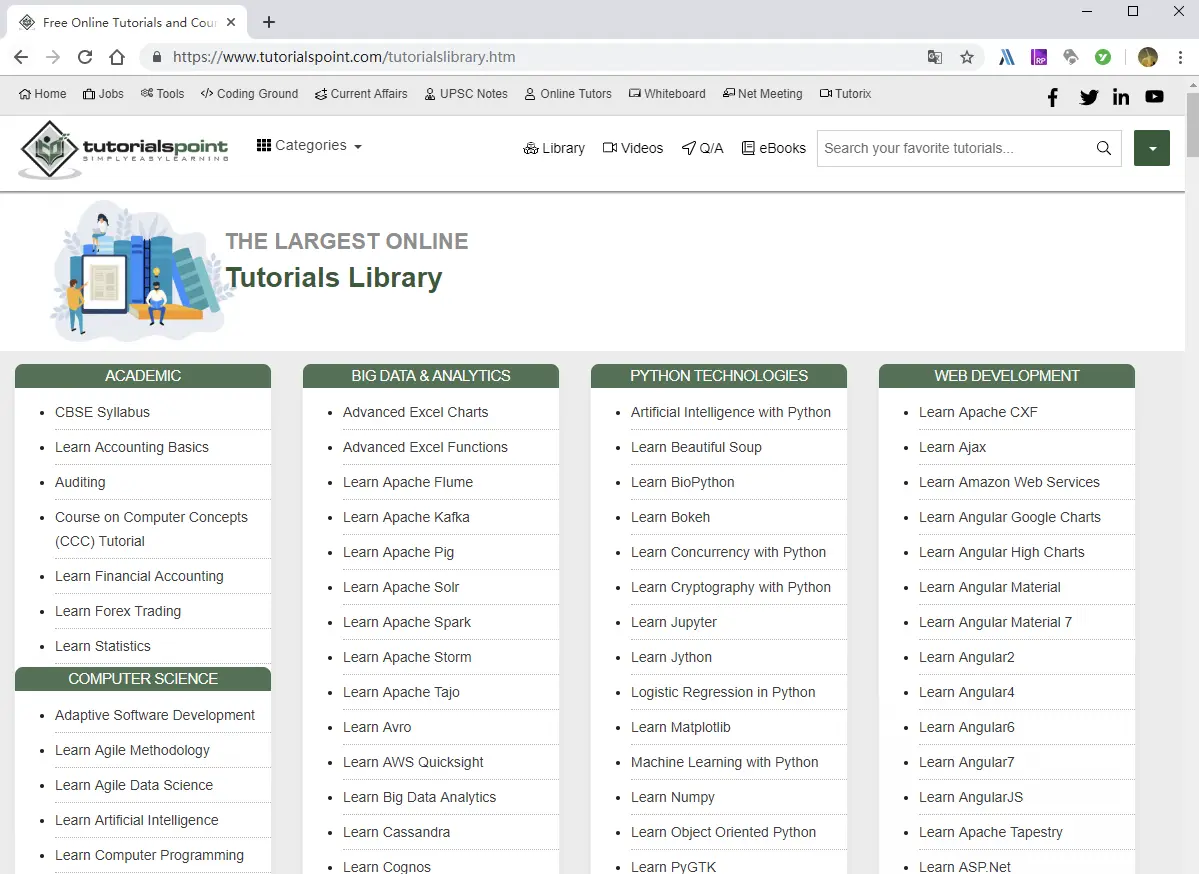
Task: Open Learn Apache Kafka
Action: coord(406,517)
